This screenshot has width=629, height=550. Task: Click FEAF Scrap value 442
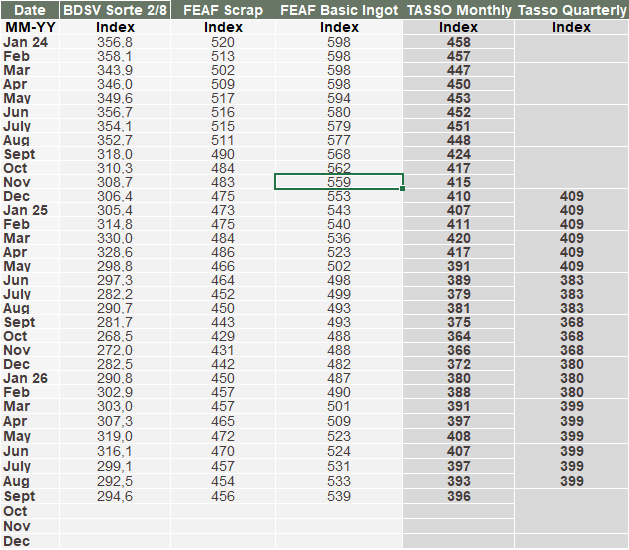223,364
